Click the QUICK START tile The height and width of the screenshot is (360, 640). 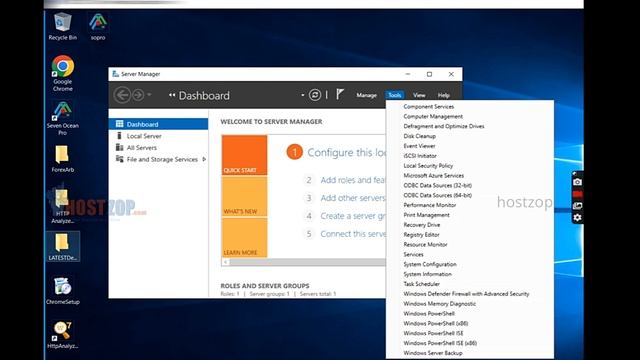point(244,155)
